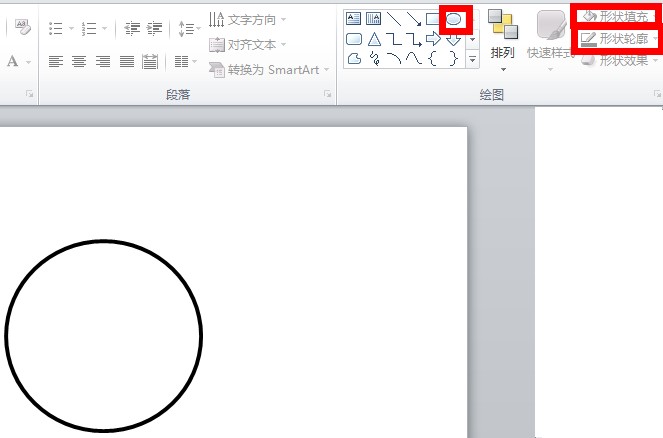Toggle distributed text alignment
Screen dimensions: 663x438
150,61
